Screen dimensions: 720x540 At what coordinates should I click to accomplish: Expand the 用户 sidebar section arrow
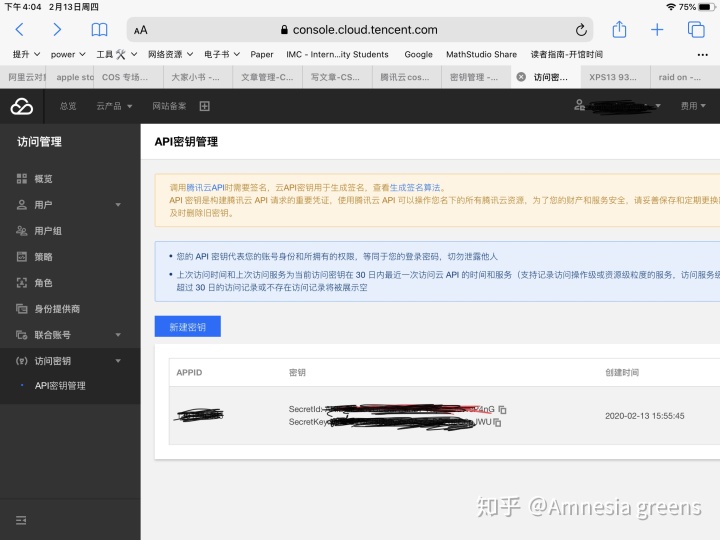pos(118,205)
